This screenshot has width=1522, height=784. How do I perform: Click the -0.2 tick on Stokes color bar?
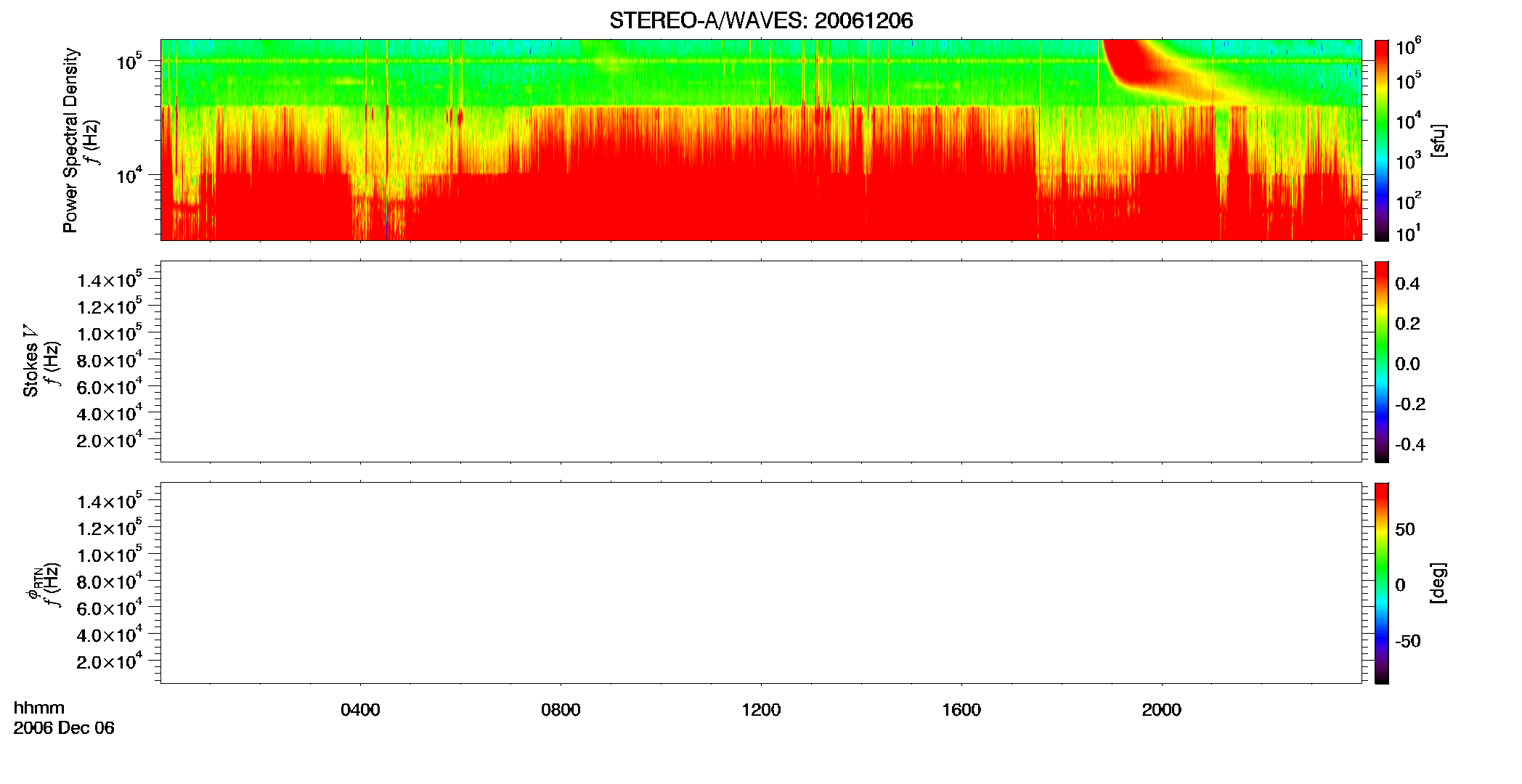click(1410, 404)
